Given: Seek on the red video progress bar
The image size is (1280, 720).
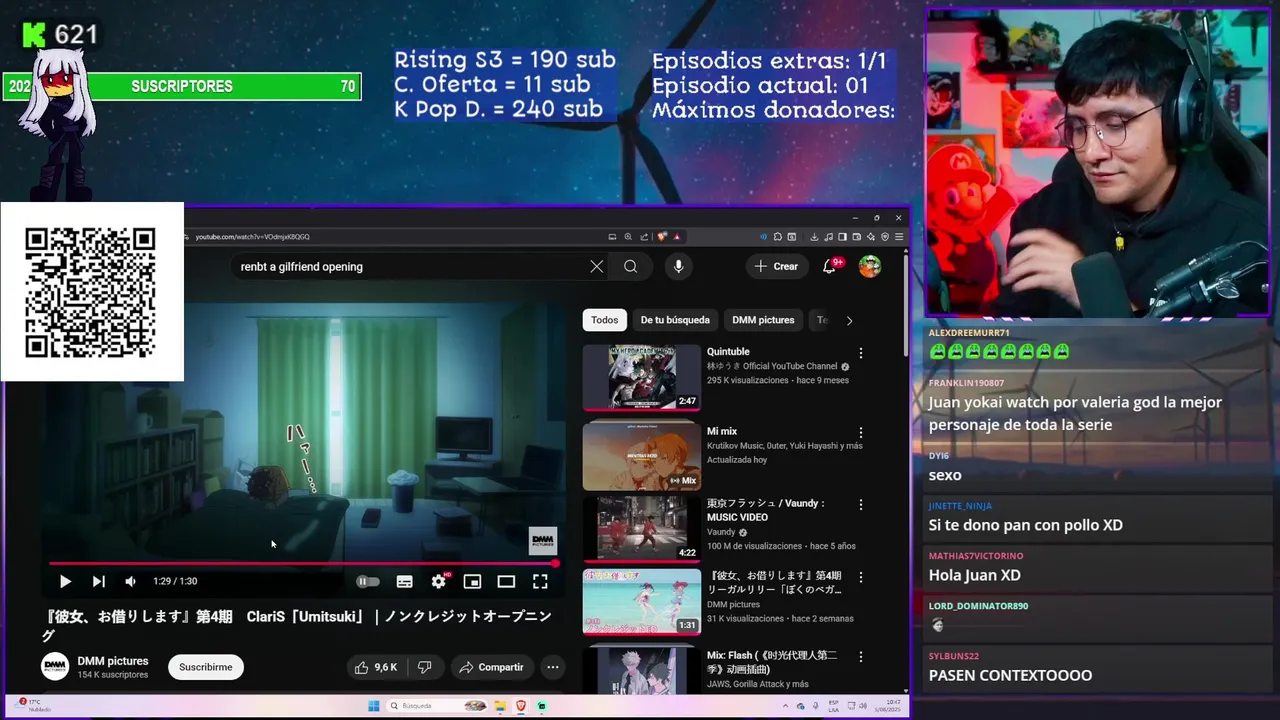Looking at the screenshot, I should click(303, 563).
